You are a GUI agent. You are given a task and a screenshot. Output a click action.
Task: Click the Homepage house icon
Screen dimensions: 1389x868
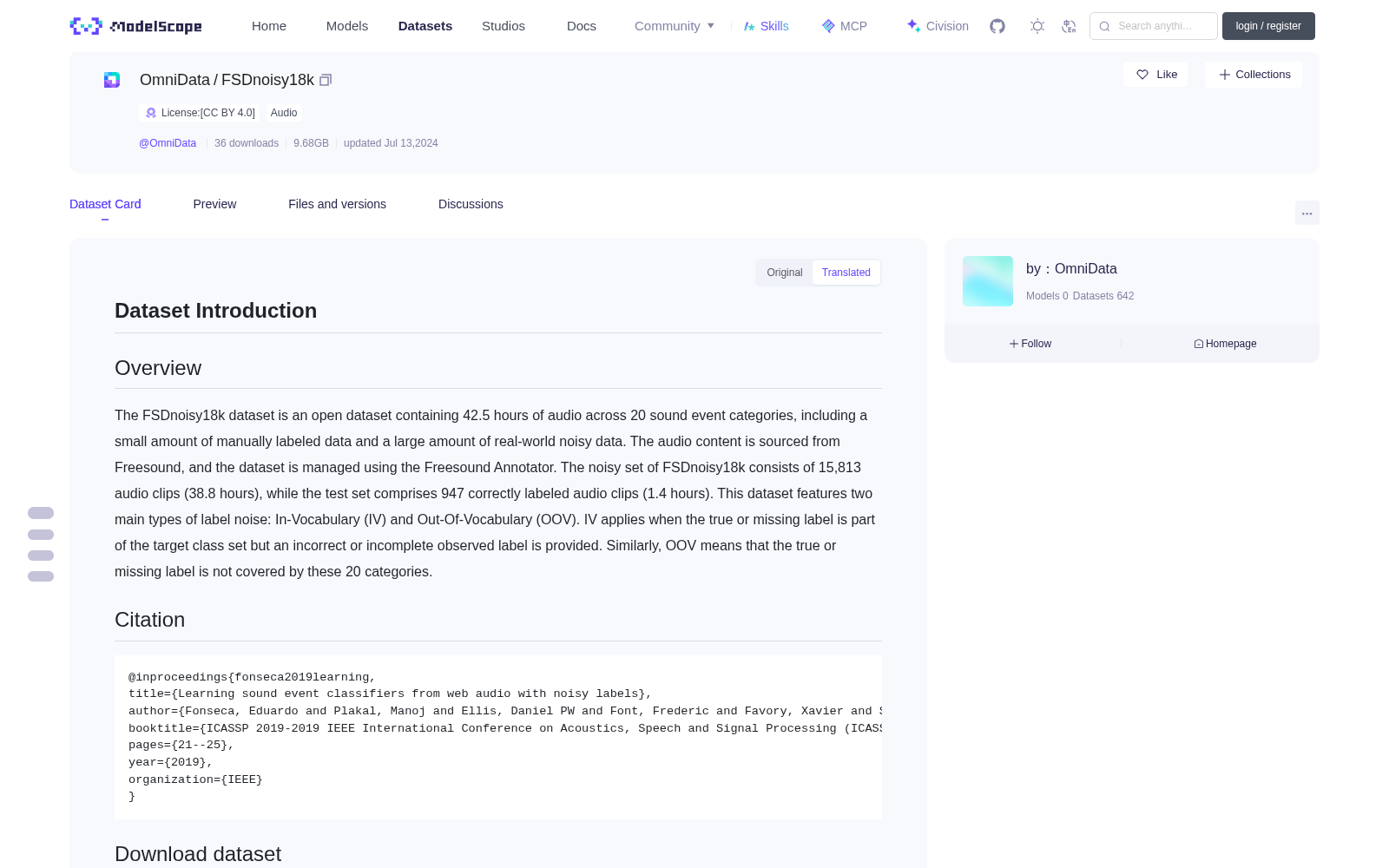point(1199,344)
